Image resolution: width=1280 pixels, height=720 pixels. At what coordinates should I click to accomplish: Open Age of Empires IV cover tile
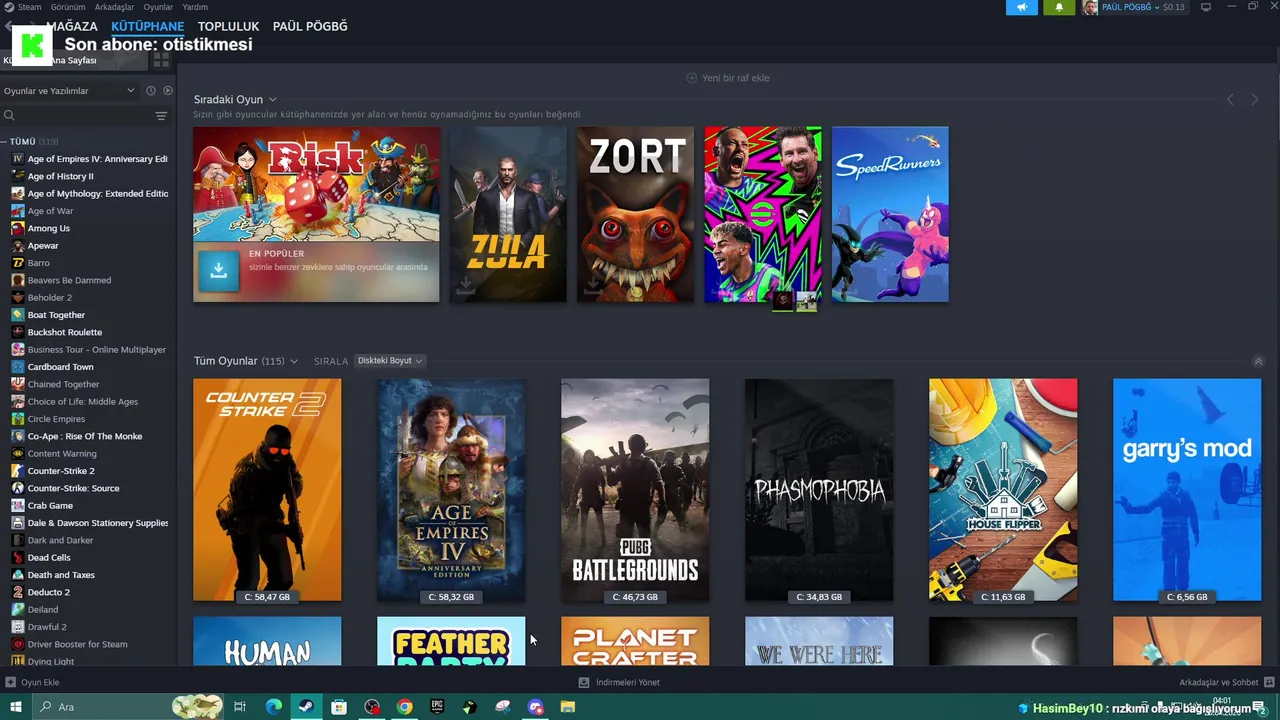coord(451,490)
